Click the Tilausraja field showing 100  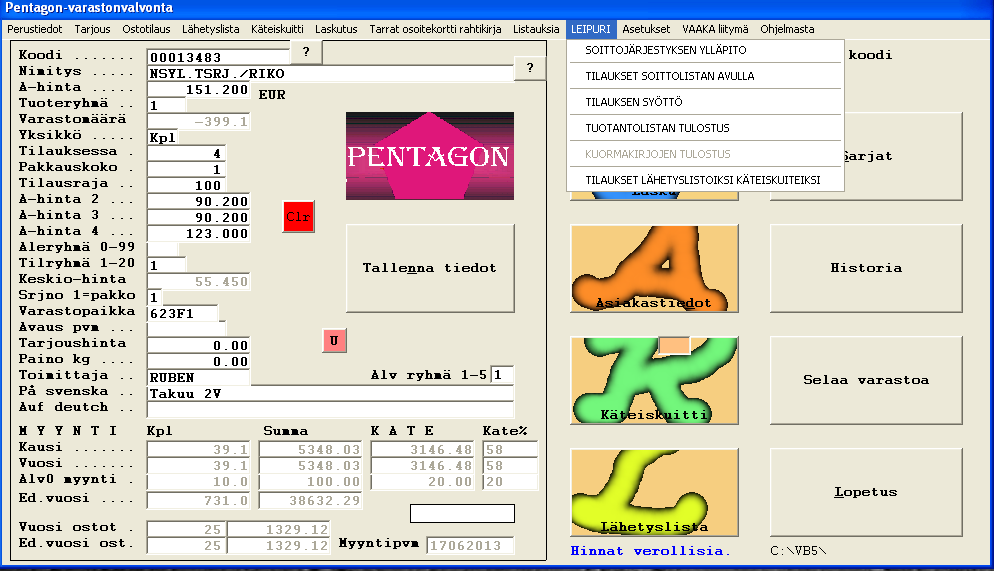(x=186, y=185)
